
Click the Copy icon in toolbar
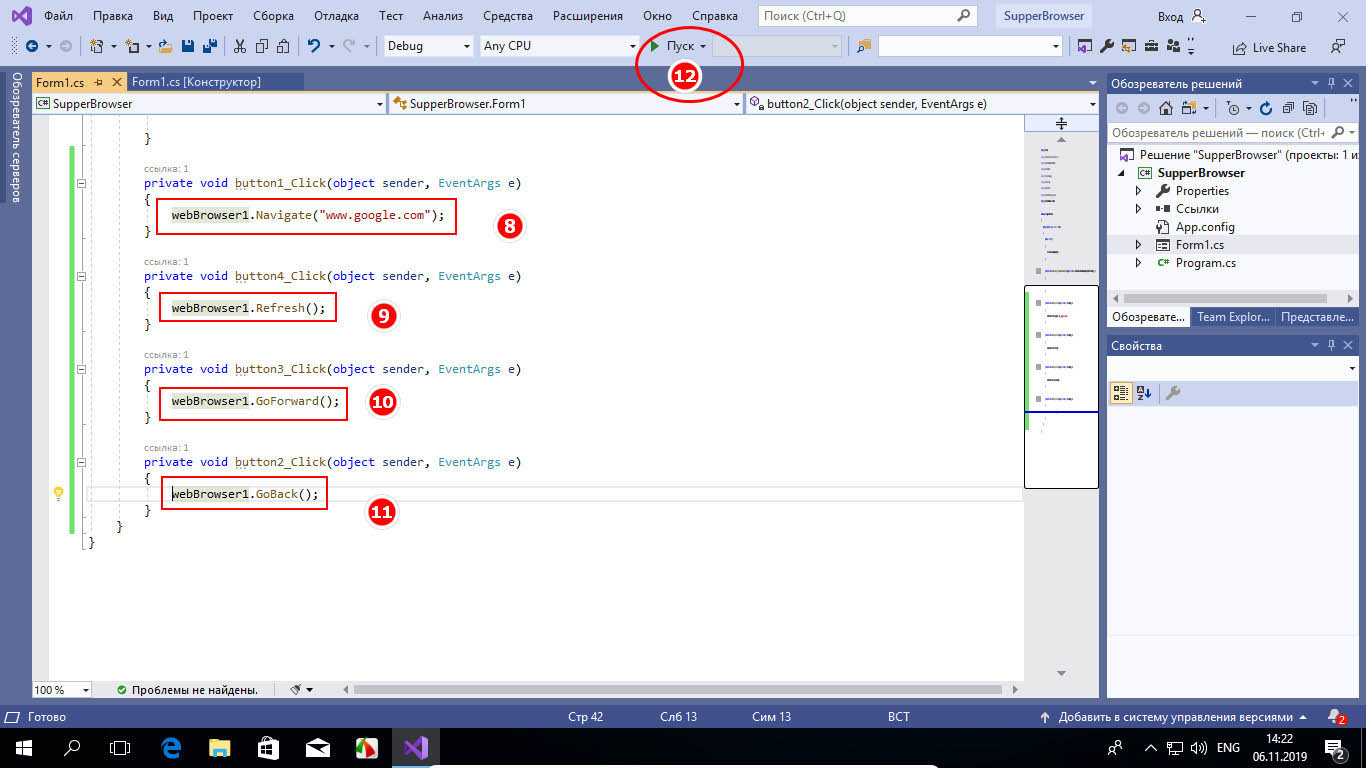point(261,46)
